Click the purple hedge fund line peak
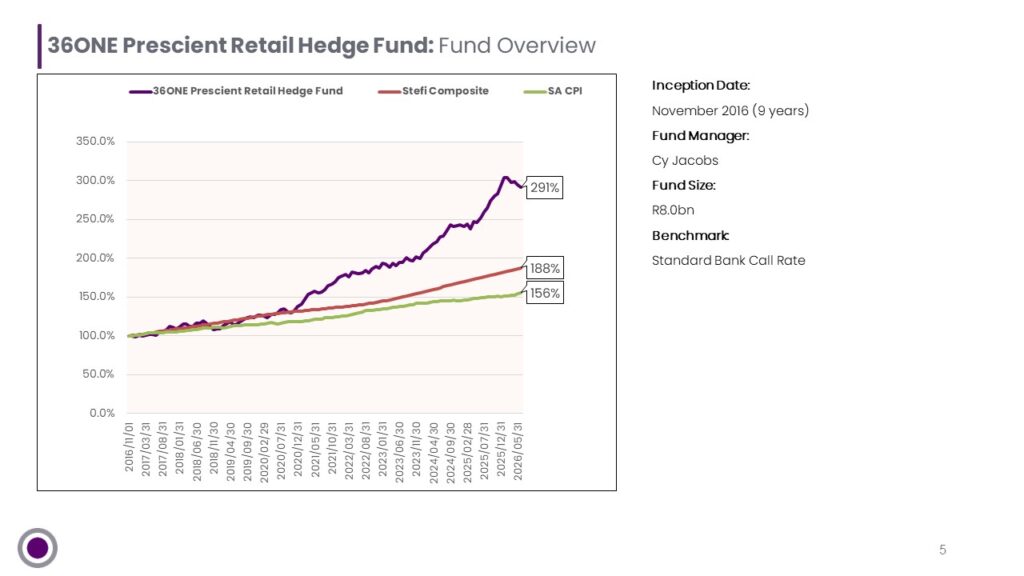 [504, 177]
